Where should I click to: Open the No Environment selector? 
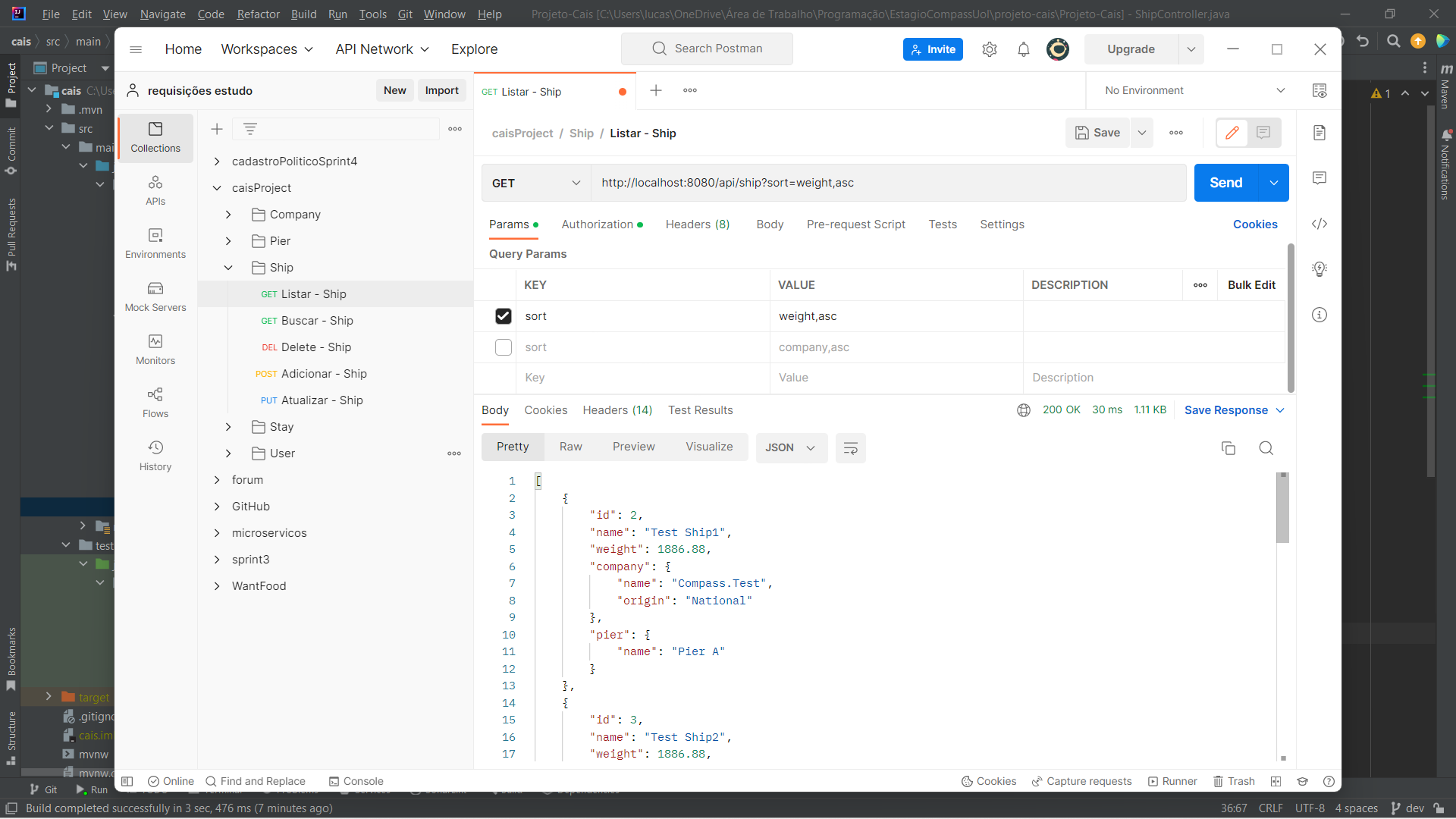1191,90
